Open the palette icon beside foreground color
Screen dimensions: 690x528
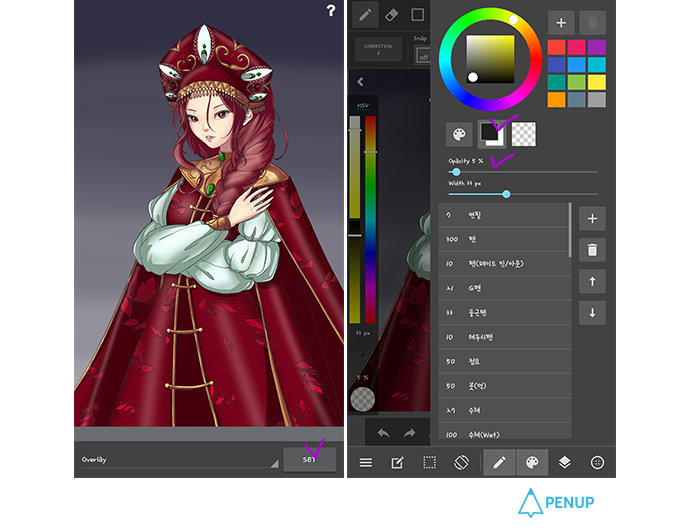pos(459,134)
